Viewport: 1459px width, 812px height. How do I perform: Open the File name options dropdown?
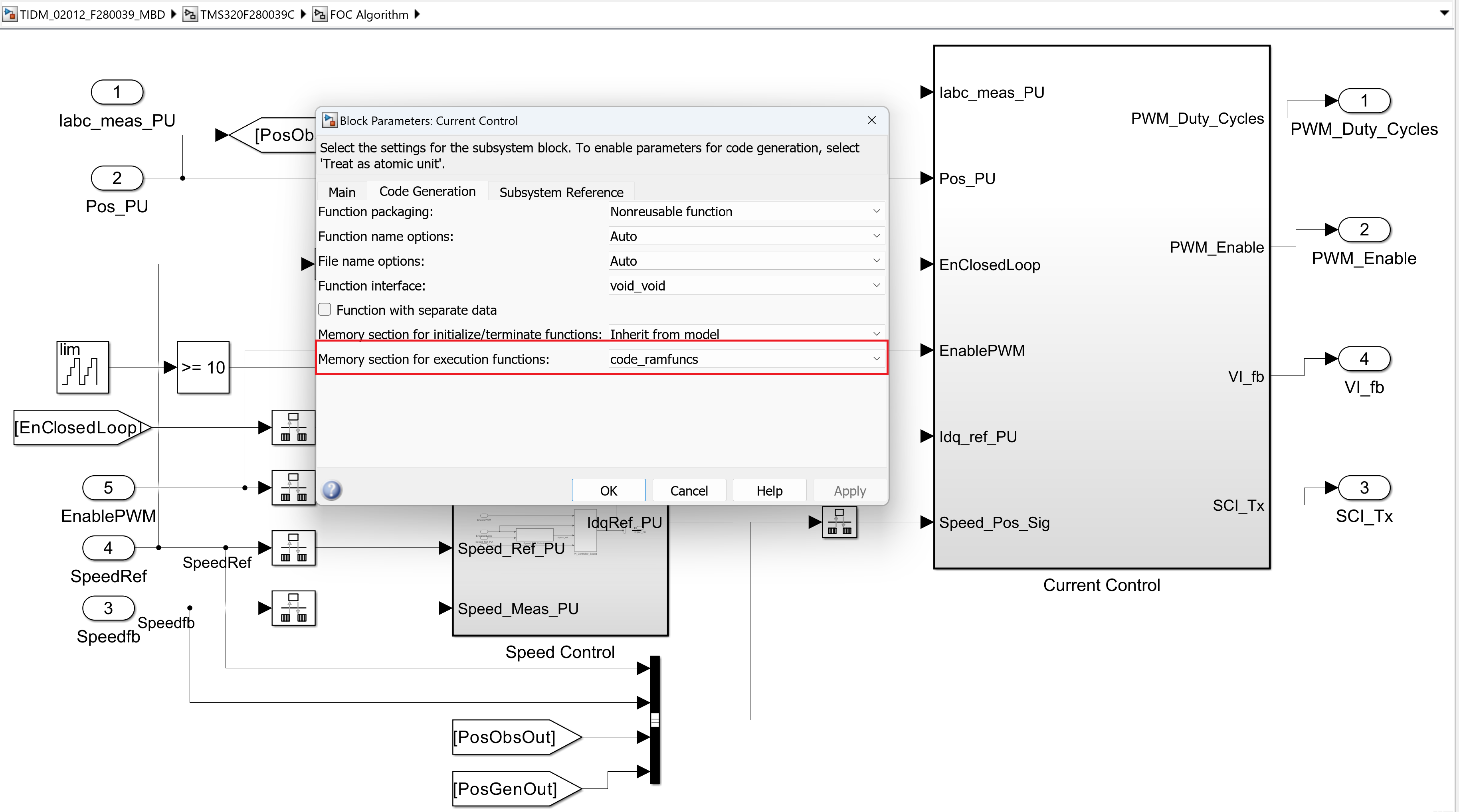pyautogui.click(x=745, y=261)
